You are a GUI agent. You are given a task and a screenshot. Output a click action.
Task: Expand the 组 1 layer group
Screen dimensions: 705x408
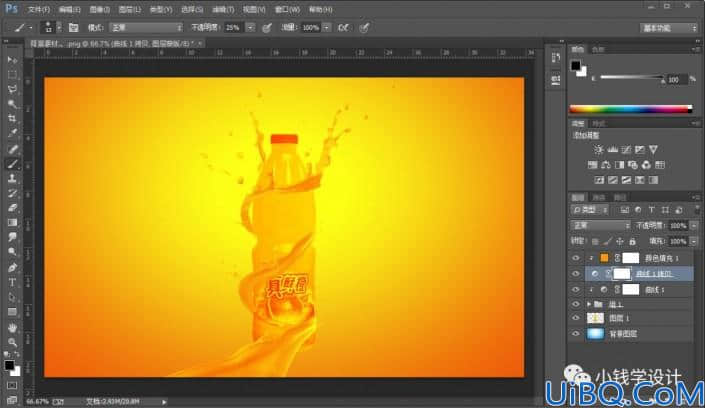589,305
